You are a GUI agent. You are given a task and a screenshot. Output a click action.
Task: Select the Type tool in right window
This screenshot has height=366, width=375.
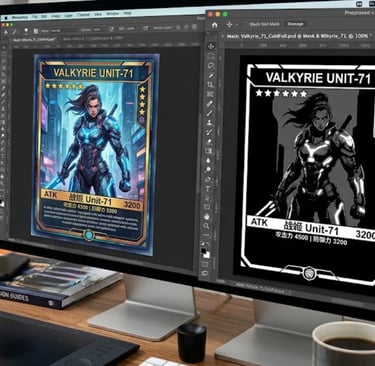[x=208, y=189]
